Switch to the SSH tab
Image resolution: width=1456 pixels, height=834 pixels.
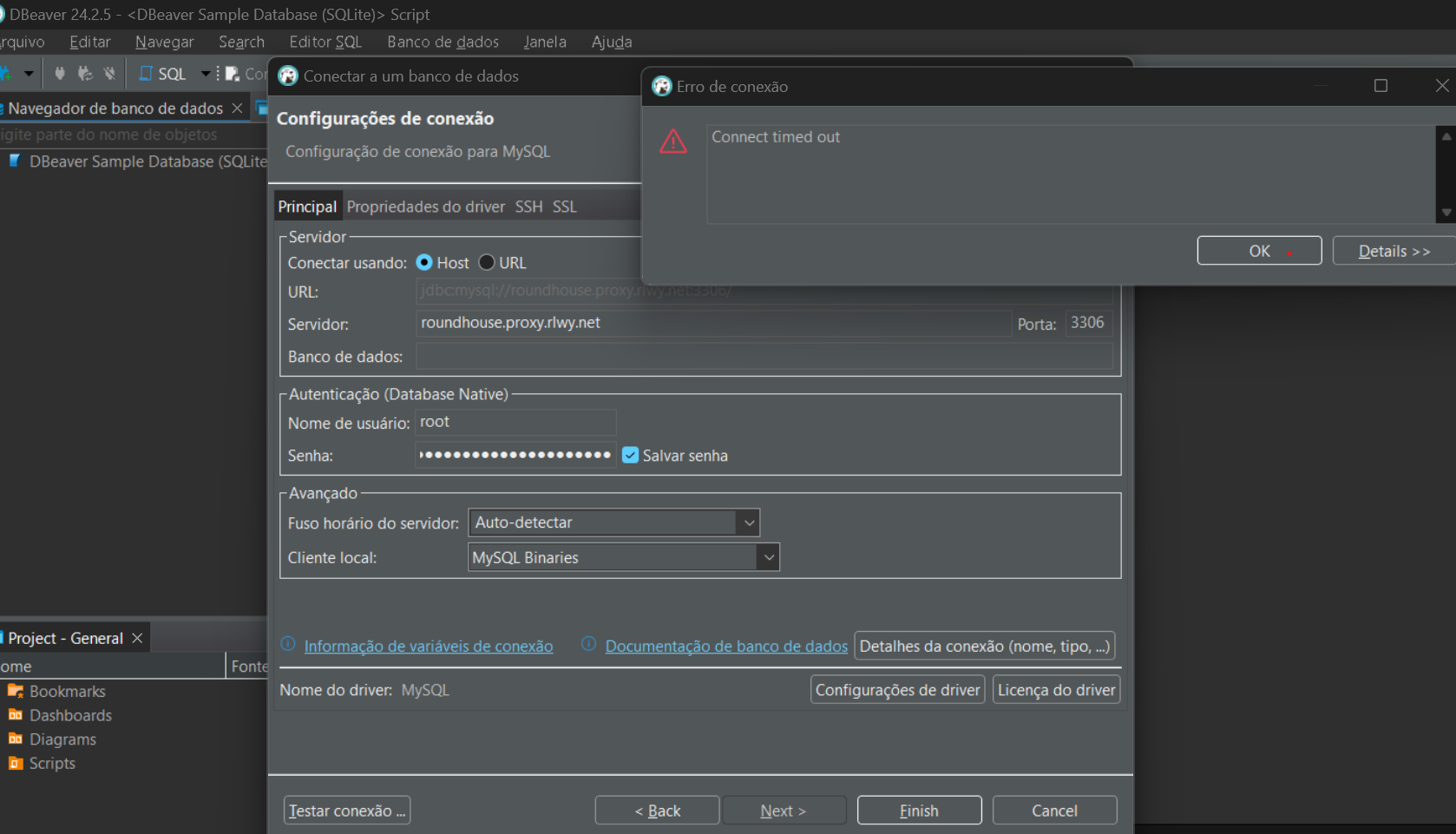[528, 207]
